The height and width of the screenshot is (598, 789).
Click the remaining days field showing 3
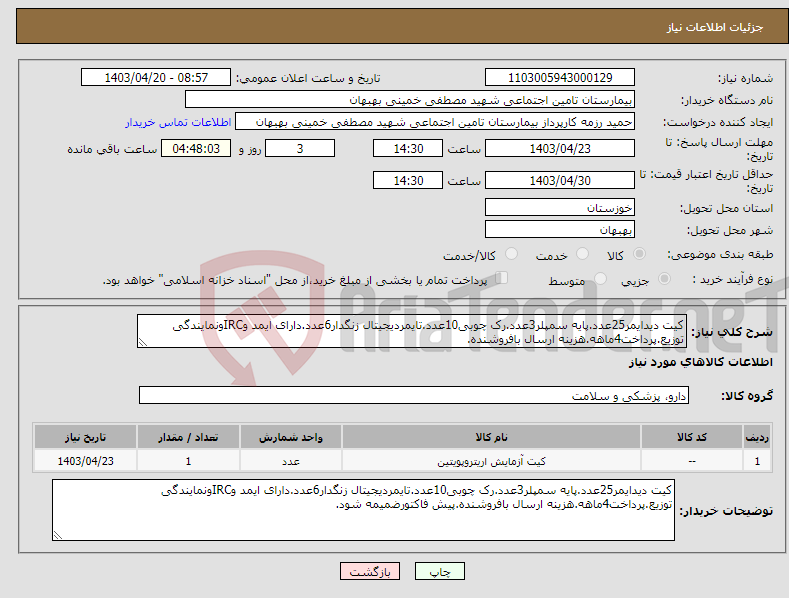tap(300, 148)
